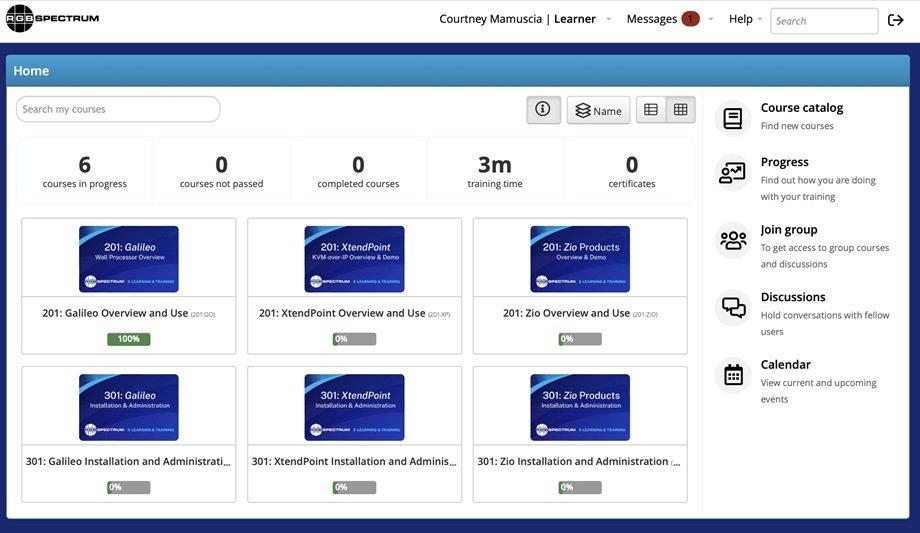Click the Join group people icon
The height and width of the screenshot is (533, 920).
(x=733, y=240)
